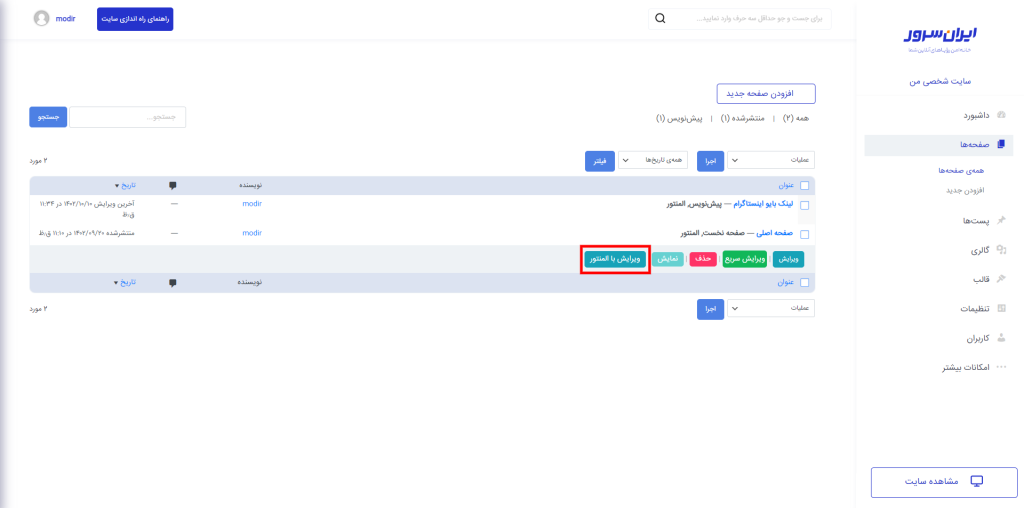1024x508 pixels.
Task: Click the three-dots icon for امکانات بیشتر
Action: click(1002, 367)
